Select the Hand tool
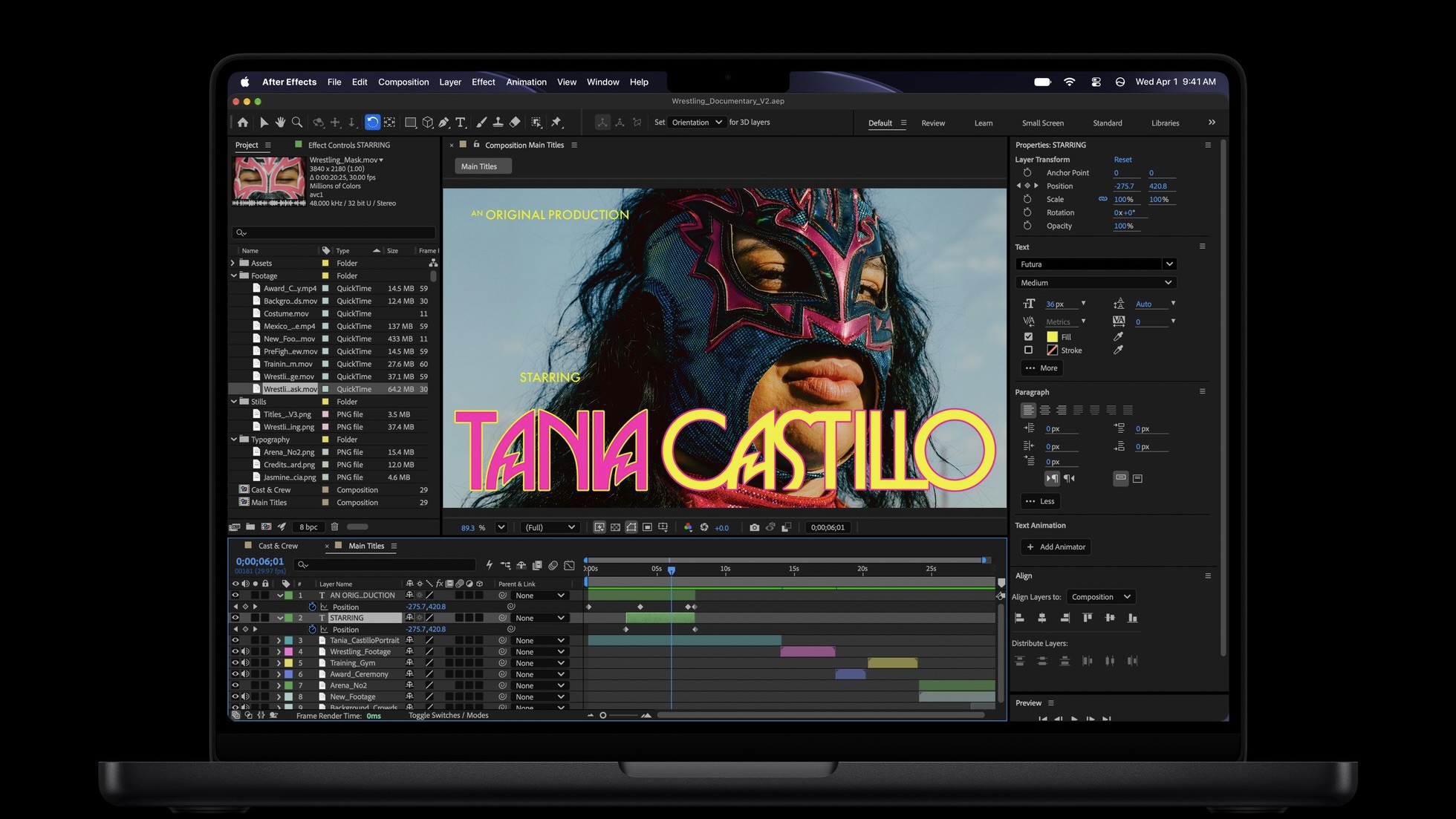Image resolution: width=1456 pixels, height=819 pixels. click(x=280, y=123)
